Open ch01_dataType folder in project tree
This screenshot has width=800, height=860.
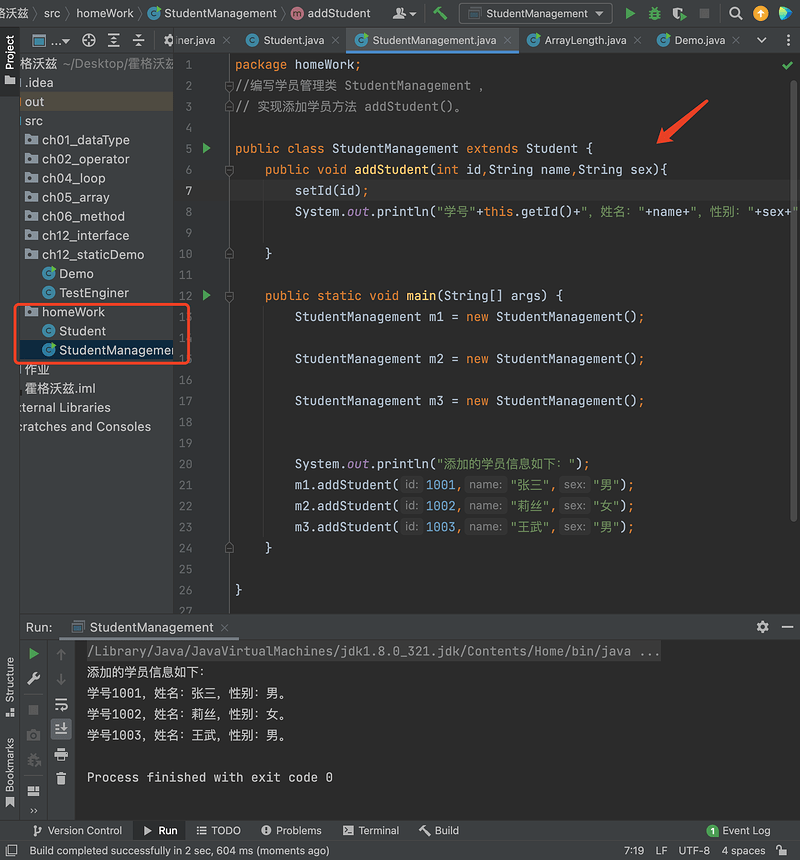click(x=86, y=140)
